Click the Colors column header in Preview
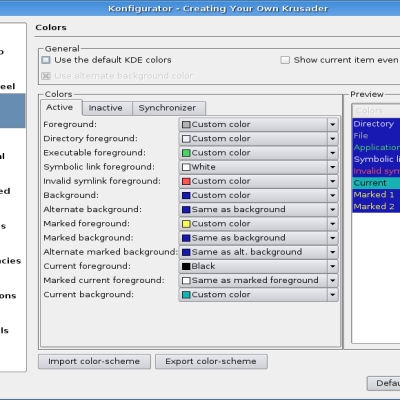Image resolution: width=400 pixels, height=400 pixels. [x=376, y=111]
